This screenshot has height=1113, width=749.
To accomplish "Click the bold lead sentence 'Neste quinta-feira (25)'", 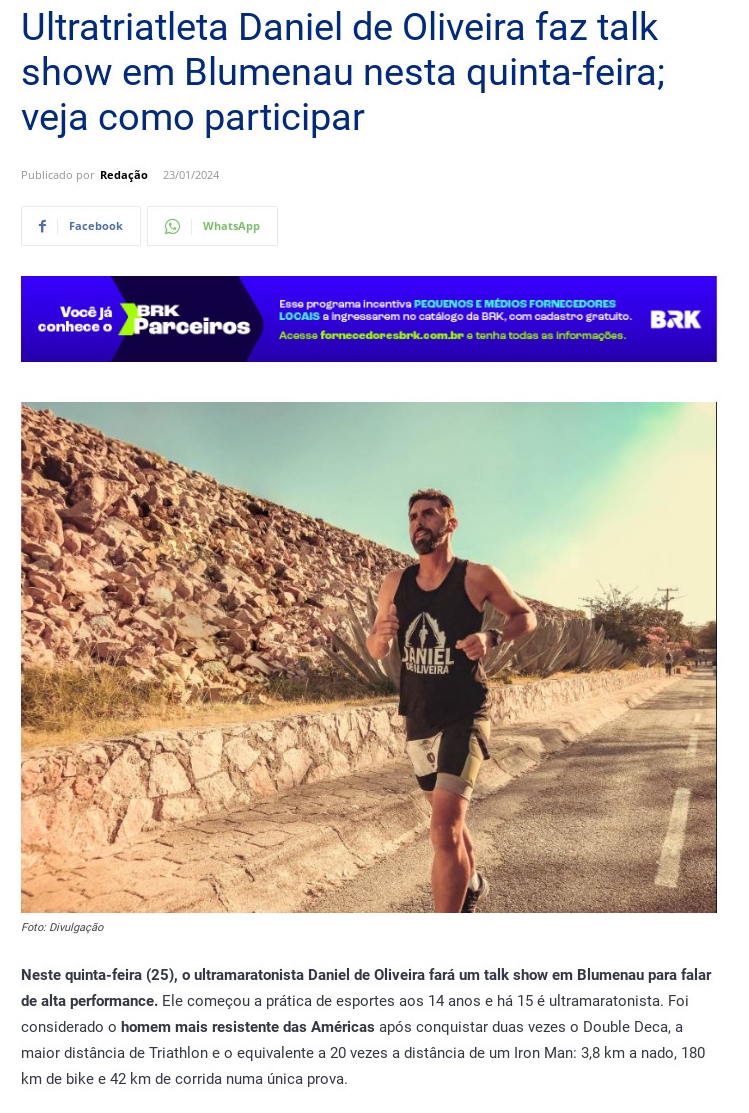I will click(x=99, y=975).
